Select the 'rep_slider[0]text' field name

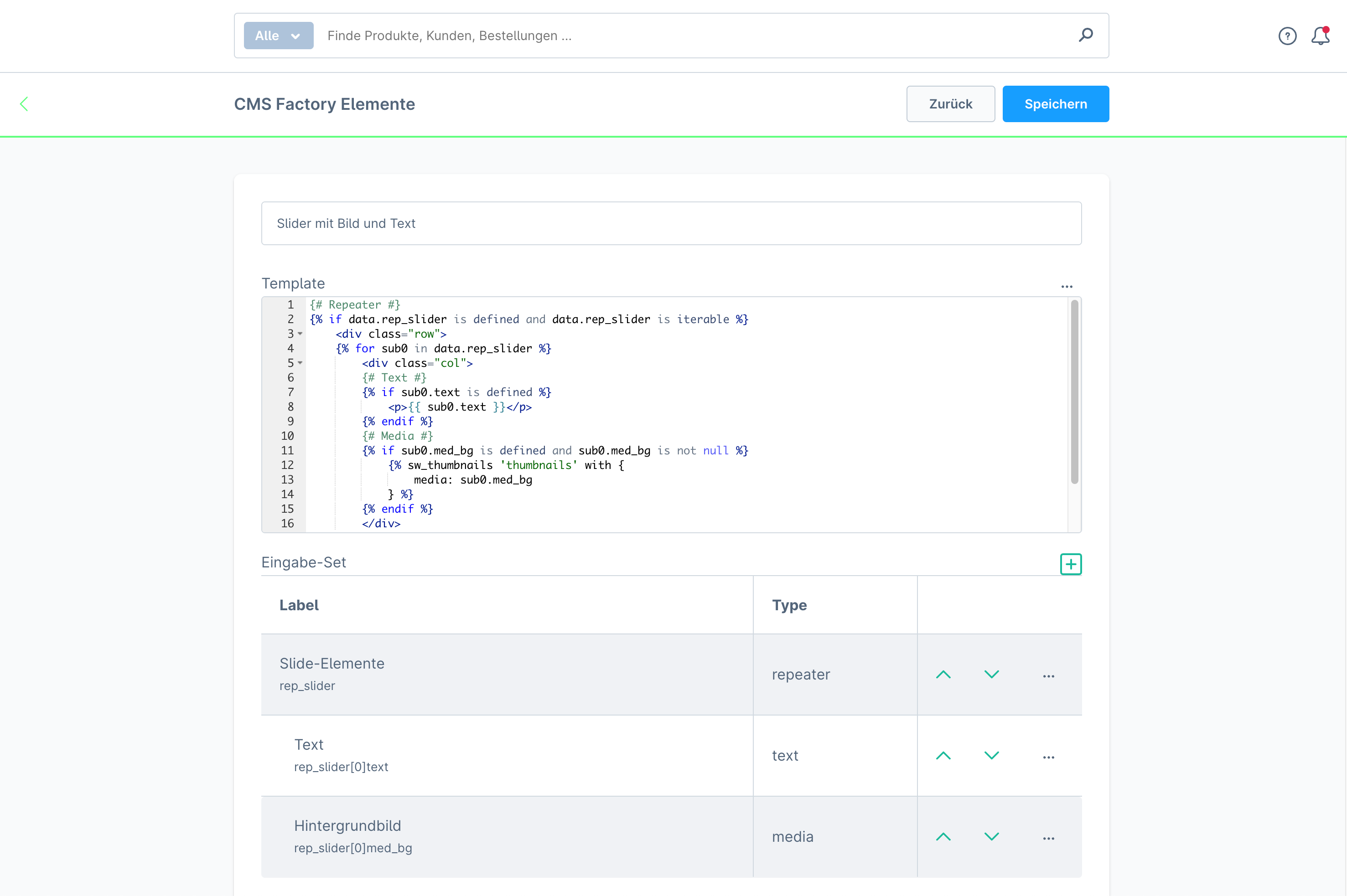[342, 767]
